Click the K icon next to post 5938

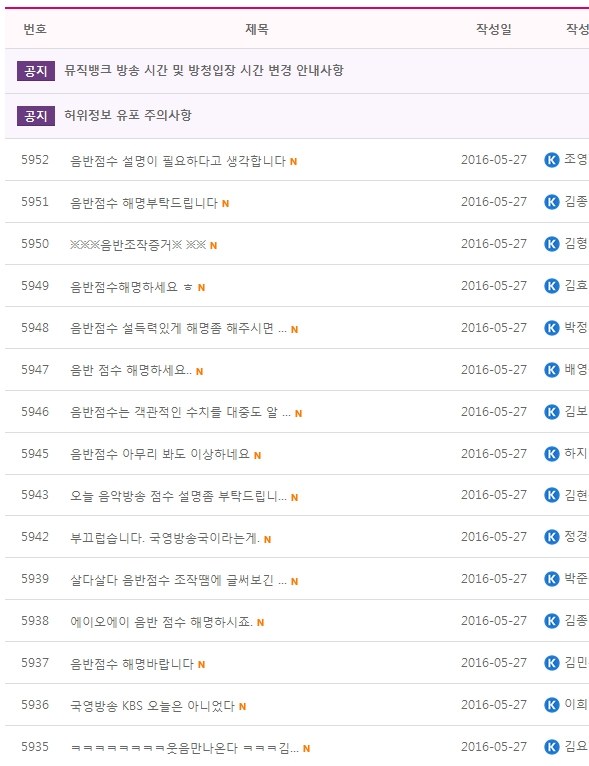click(x=551, y=621)
